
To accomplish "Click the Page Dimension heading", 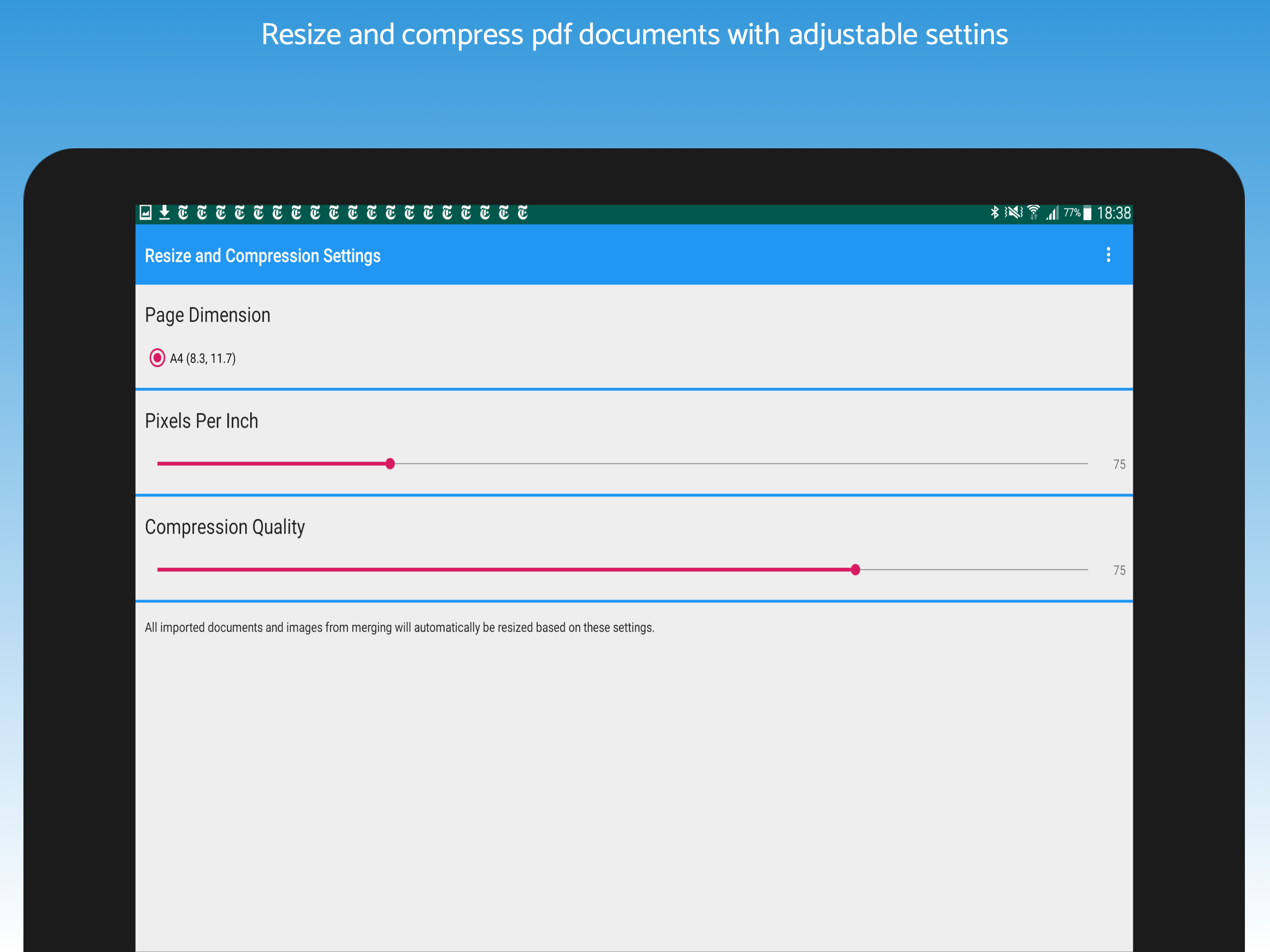I will 207,315.
